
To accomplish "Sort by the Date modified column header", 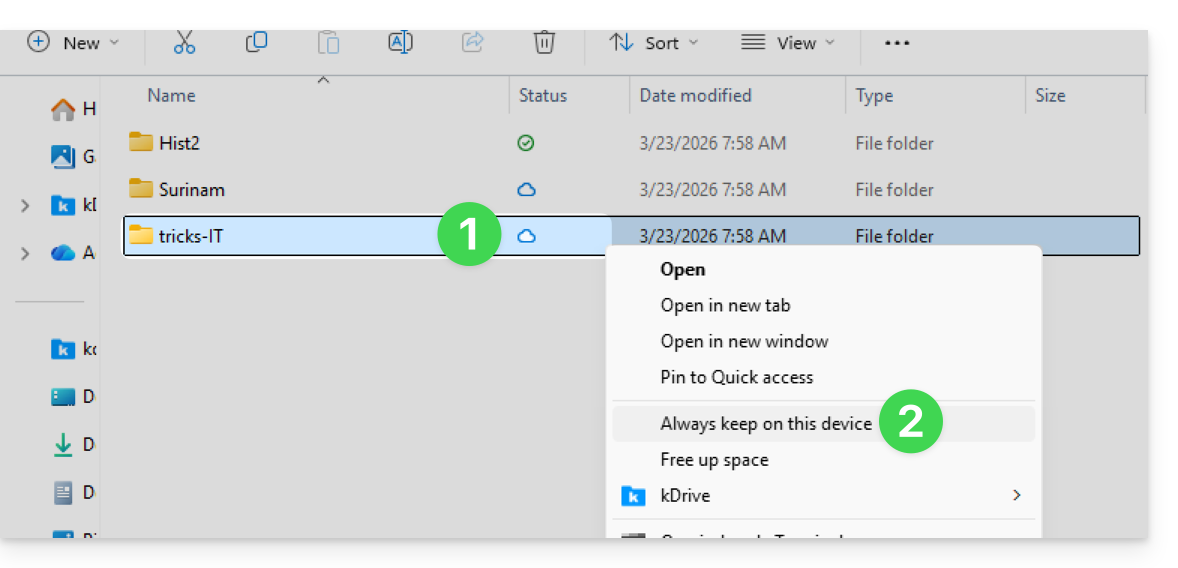I will 695,96.
